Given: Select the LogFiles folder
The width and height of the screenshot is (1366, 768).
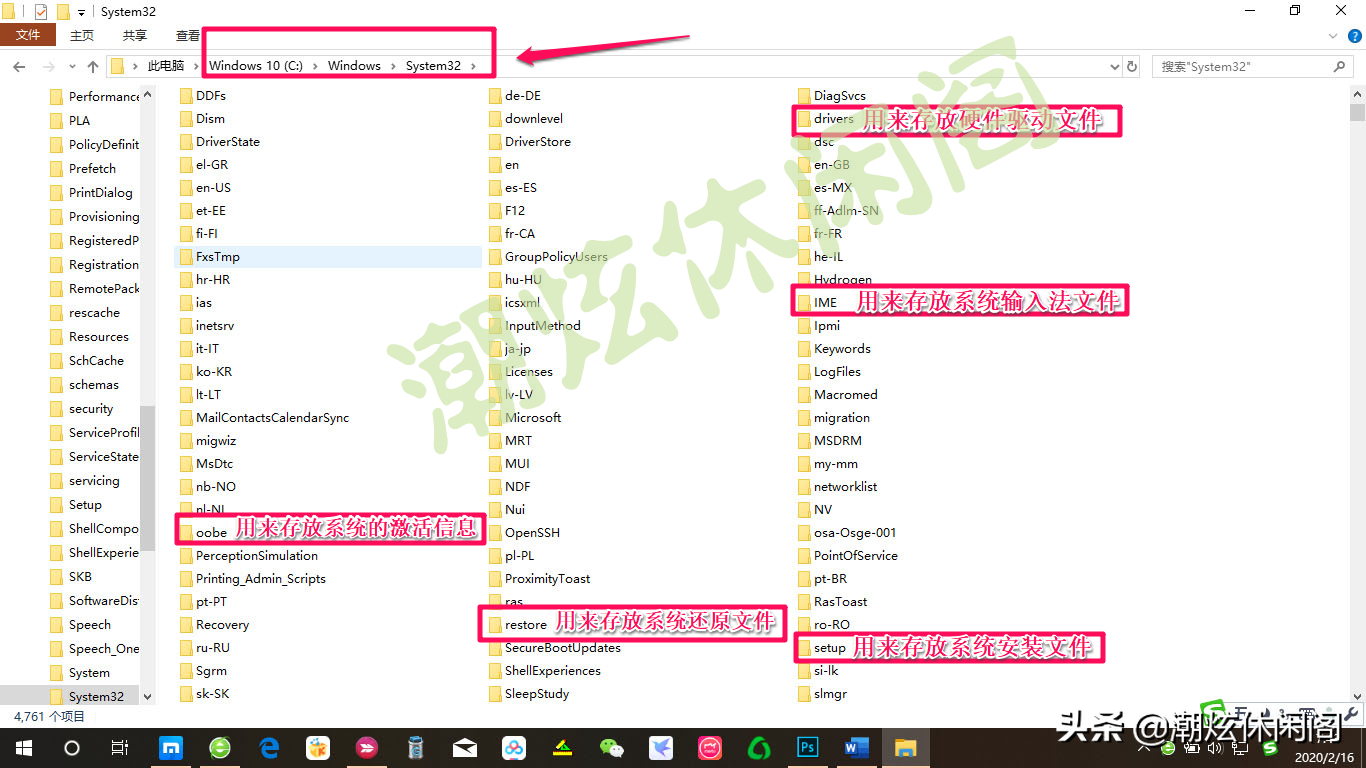Looking at the screenshot, I should point(837,372).
